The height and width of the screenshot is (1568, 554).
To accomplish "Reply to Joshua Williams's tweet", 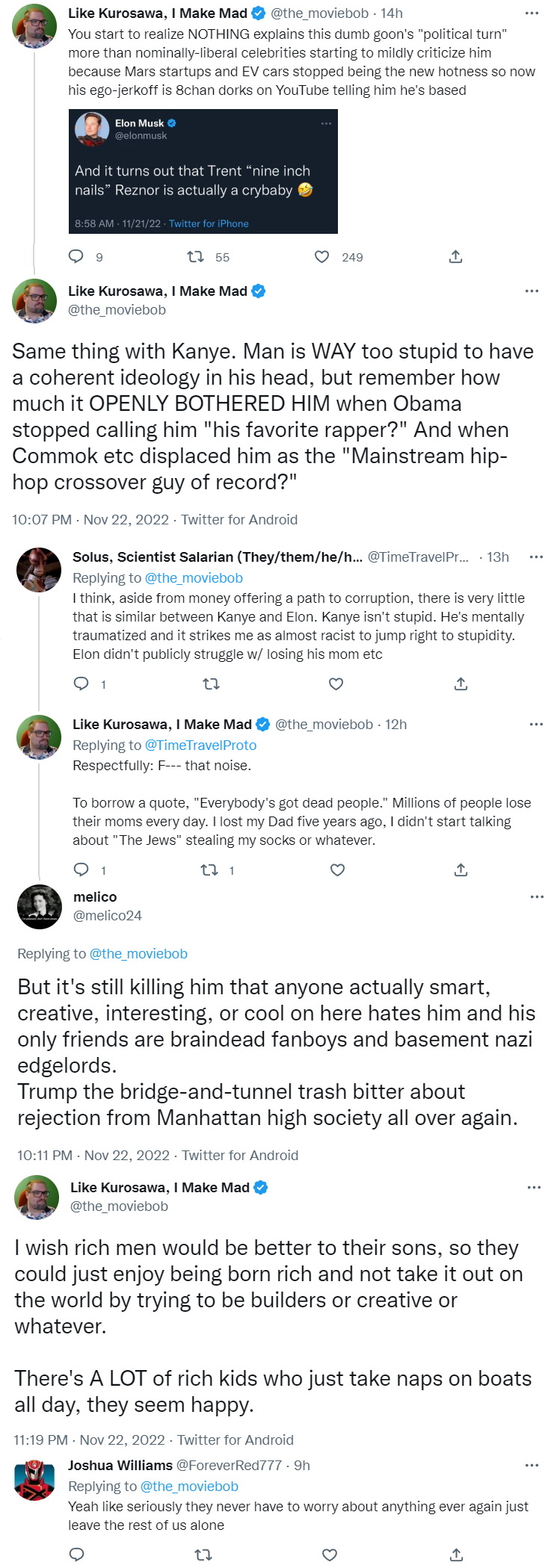I will [x=76, y=1555].
